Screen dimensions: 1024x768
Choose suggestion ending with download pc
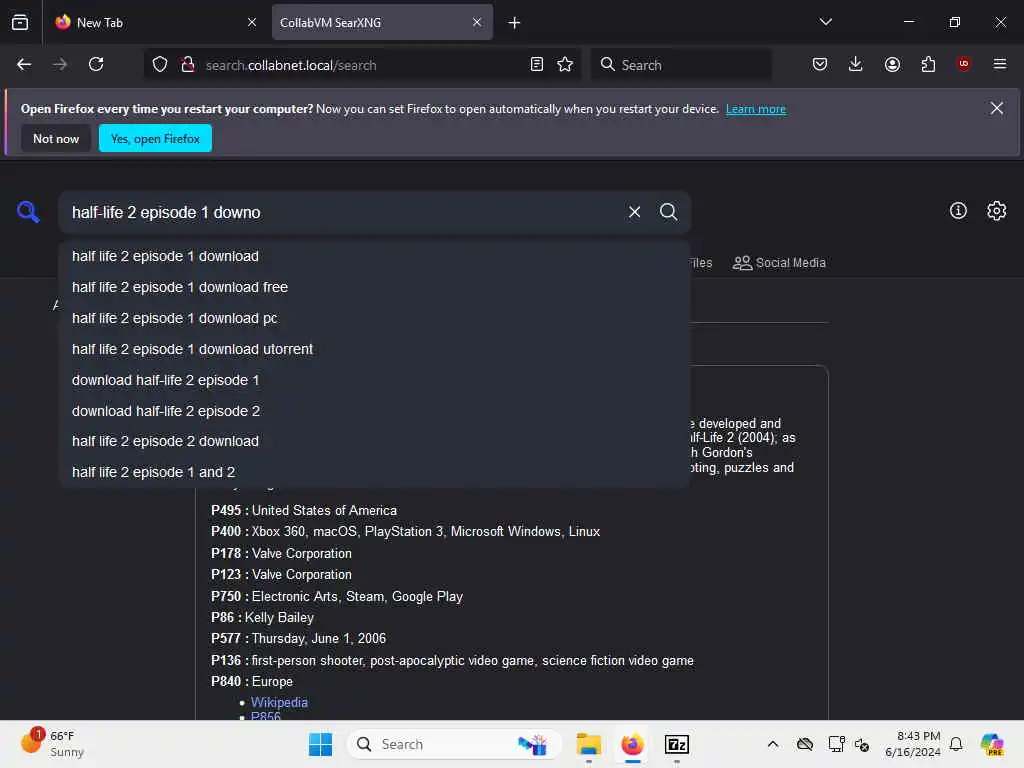(x=374, y=318)
